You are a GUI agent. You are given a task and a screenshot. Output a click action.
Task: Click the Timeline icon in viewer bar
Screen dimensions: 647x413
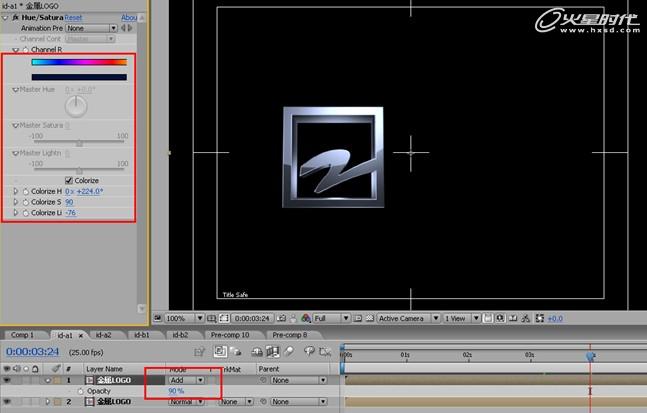(x=513, y=318)
